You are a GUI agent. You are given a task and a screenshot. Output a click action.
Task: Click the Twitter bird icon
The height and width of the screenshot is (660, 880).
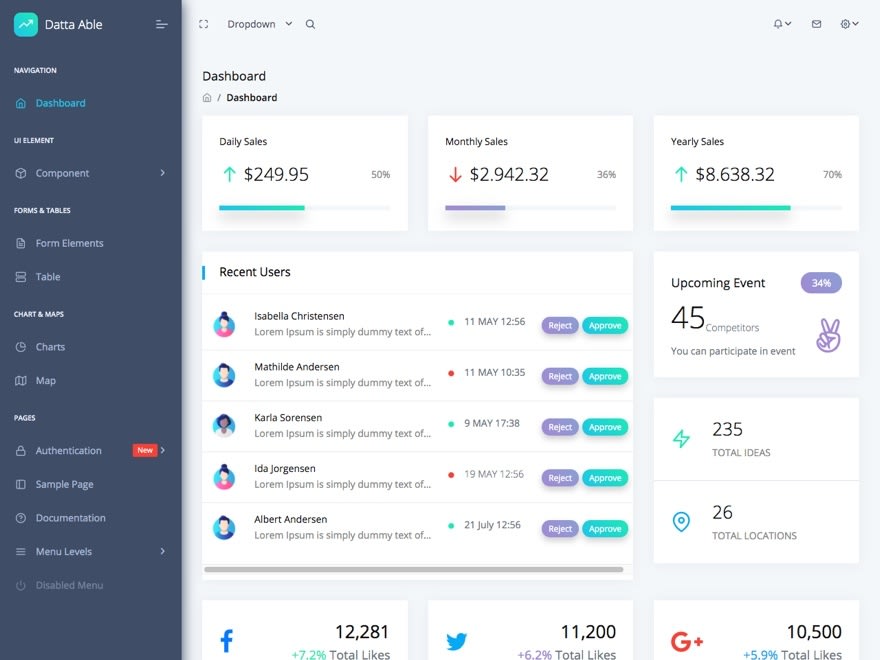(456, 641)
